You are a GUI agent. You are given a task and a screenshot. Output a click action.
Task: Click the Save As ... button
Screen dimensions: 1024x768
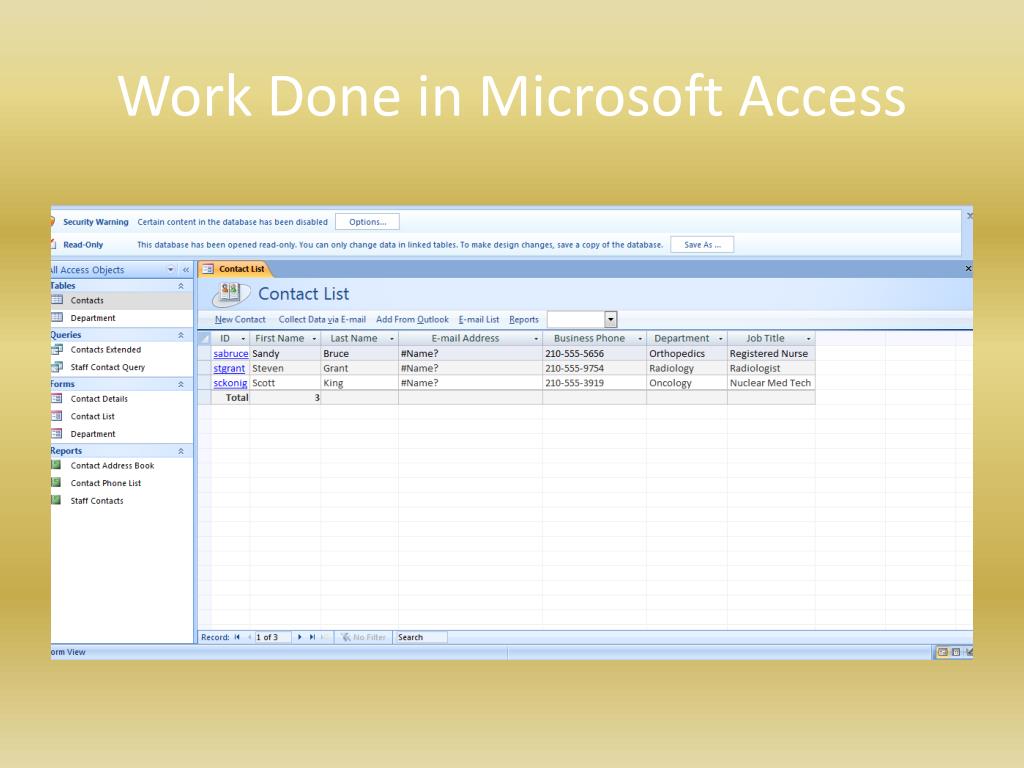click(702, 245)
